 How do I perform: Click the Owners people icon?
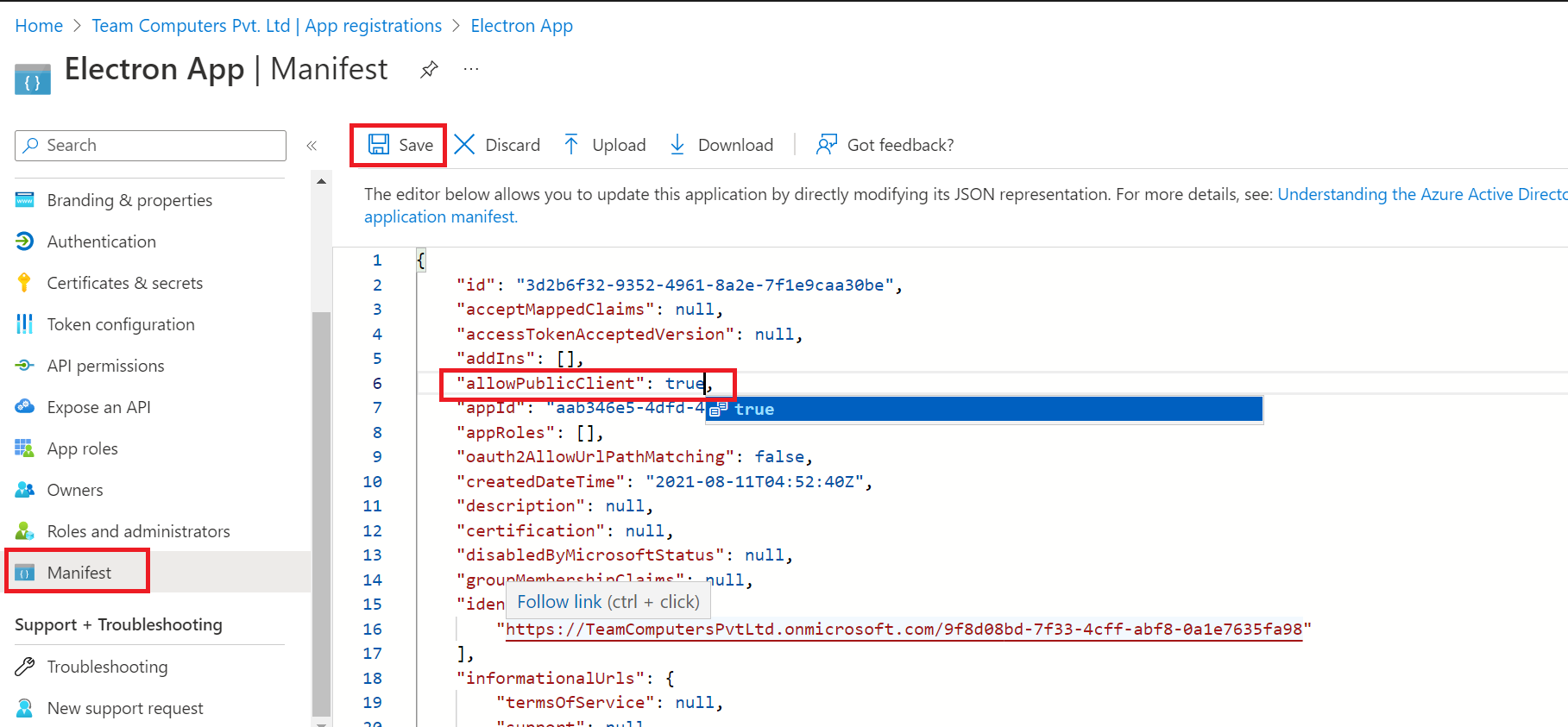click(x=25, y=490)
